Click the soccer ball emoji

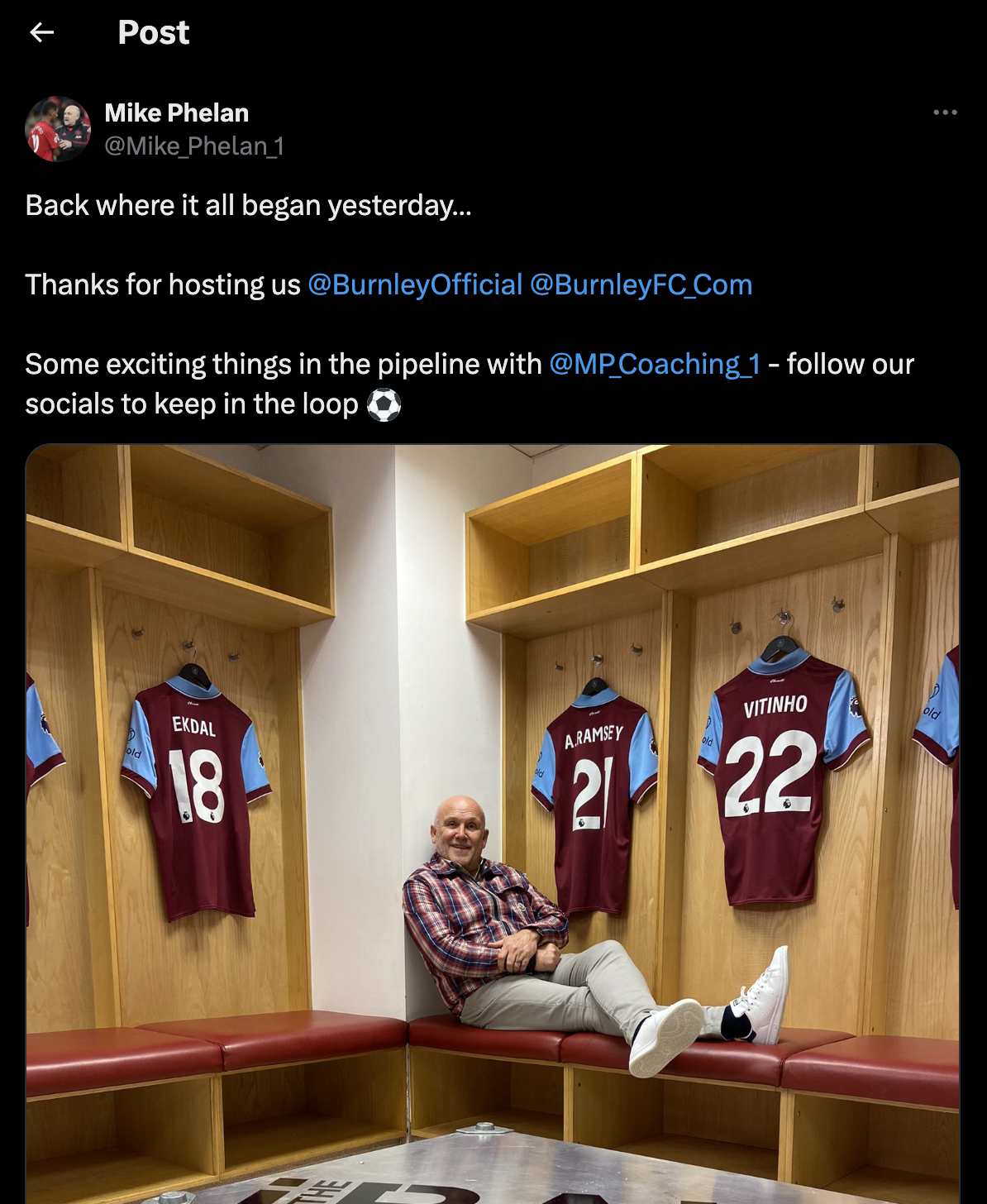[x=384, y=404]
